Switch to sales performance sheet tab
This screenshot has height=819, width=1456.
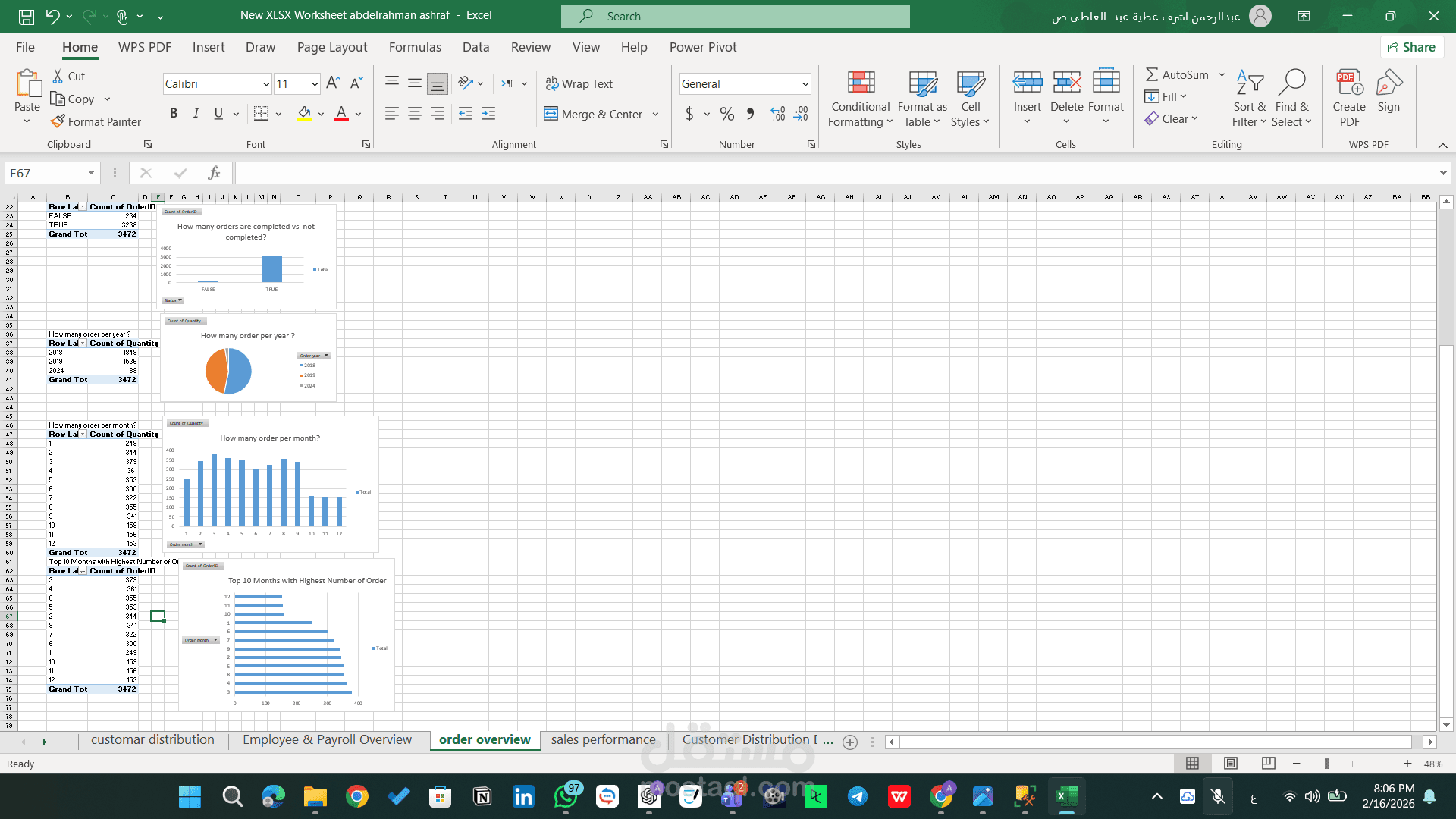click(603, 739)
